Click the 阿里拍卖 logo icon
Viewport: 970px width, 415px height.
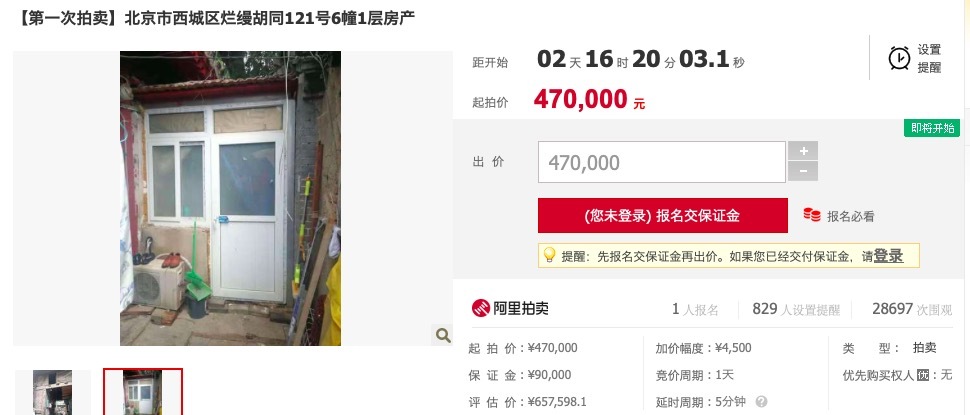481,308
